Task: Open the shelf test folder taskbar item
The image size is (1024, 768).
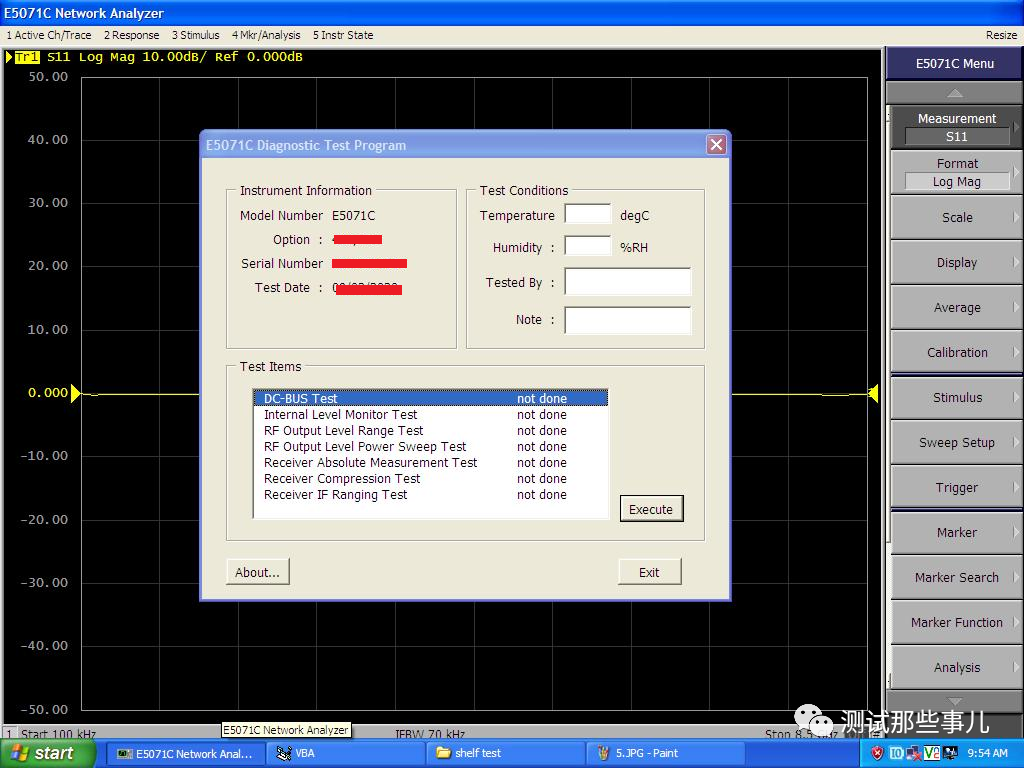Action: point(505,753)
